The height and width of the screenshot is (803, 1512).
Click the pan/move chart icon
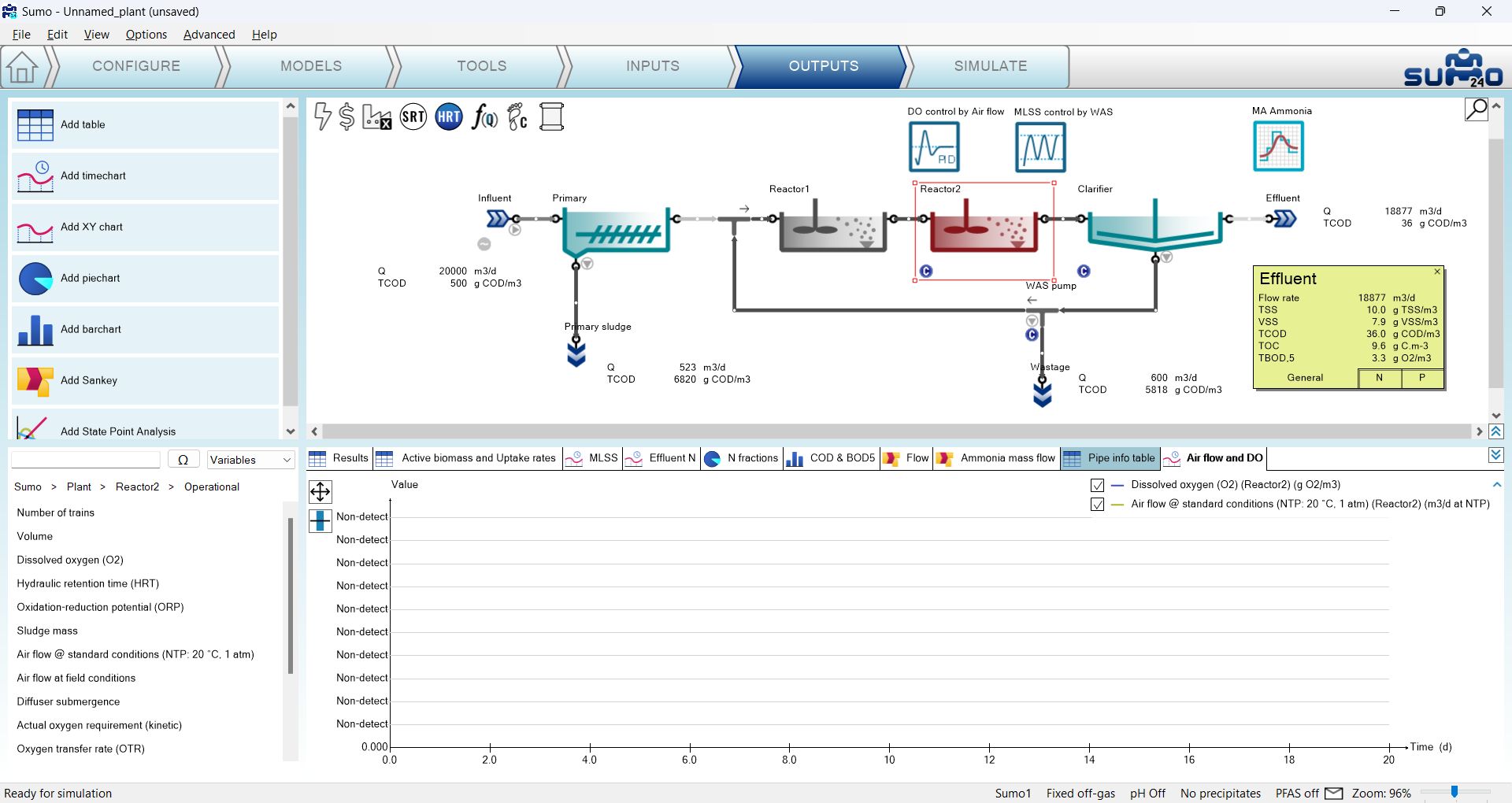[x=321, y=492]
